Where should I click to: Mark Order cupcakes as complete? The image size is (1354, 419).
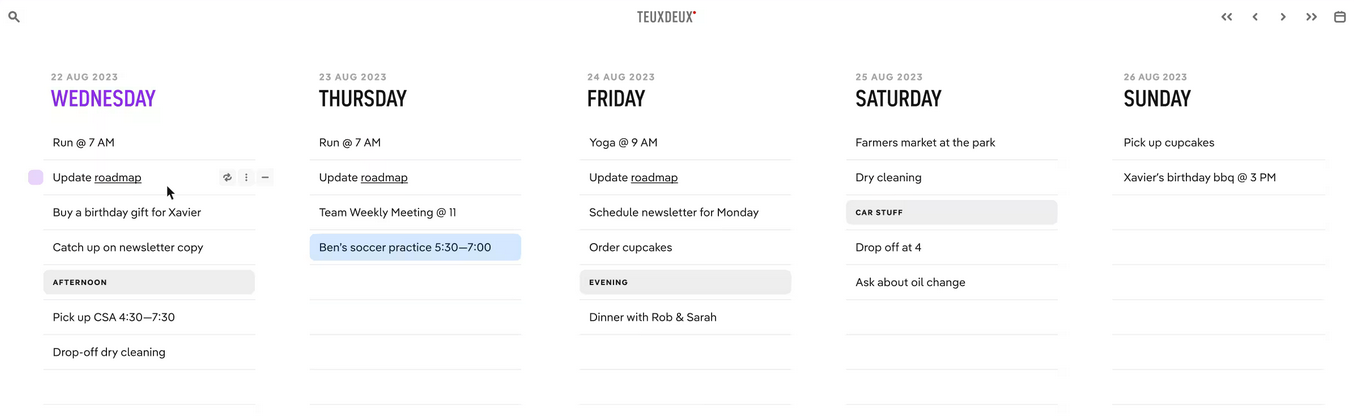click(x=630, y=247)
